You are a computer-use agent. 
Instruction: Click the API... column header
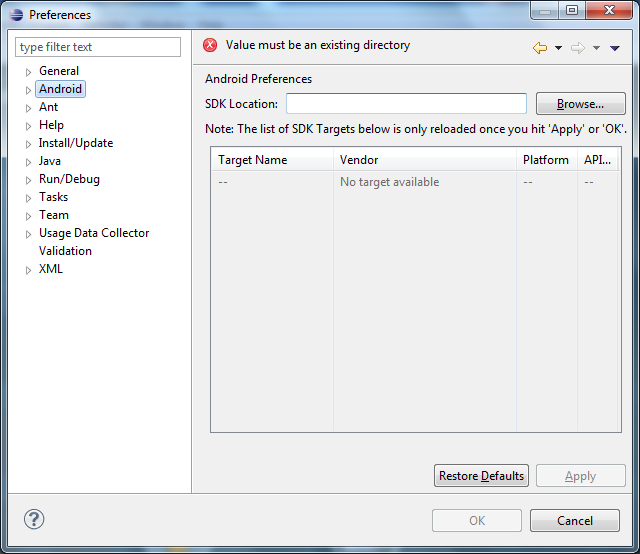(598, 160)
